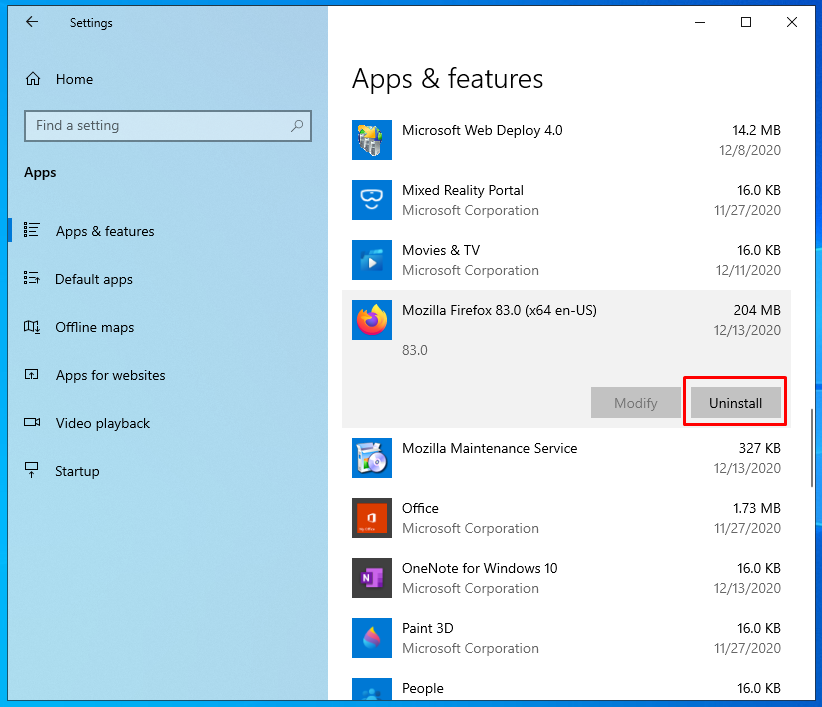Viewport: 822px width, 707px height.
Task: Click the Mozilla Maintenance Service icon
Action: 372,458
